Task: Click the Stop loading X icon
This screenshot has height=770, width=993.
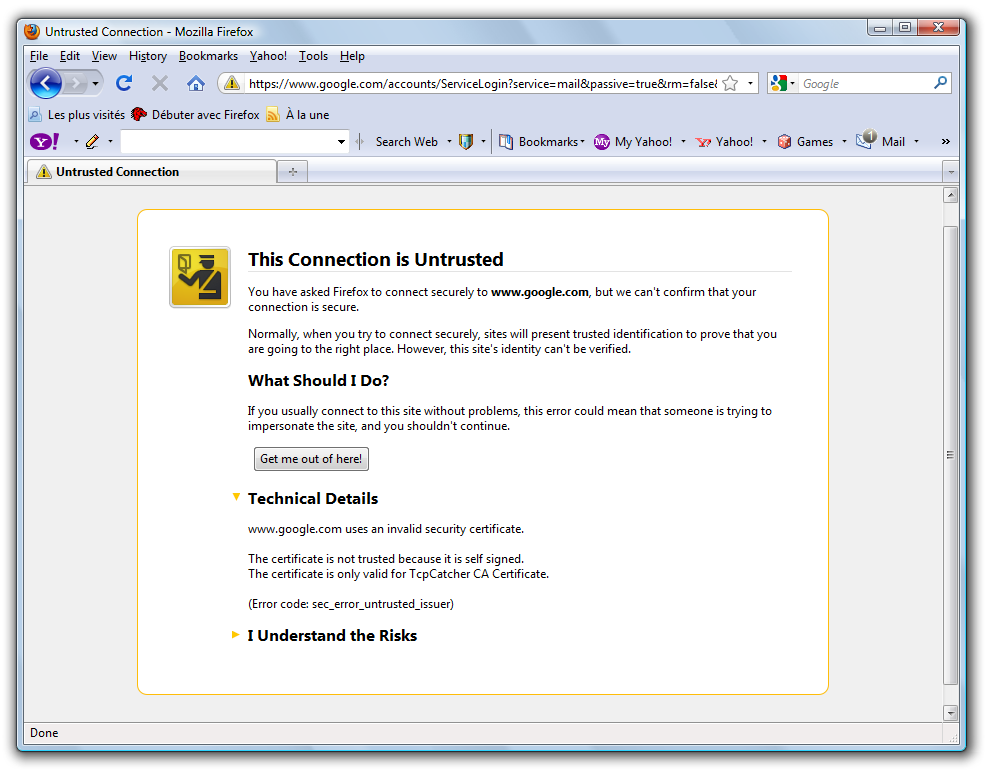Action: pyautogui.click(x=160, y=83)
